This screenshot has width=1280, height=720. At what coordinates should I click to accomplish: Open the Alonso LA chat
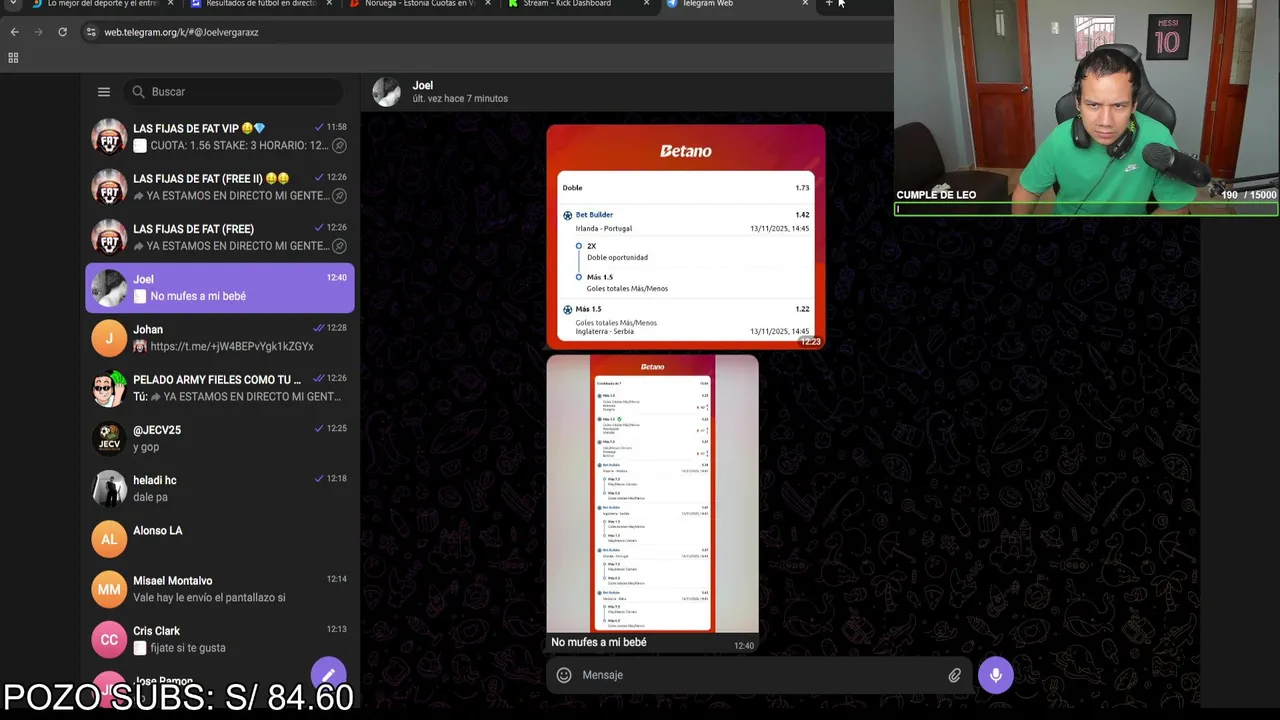(x=220, y=539)
